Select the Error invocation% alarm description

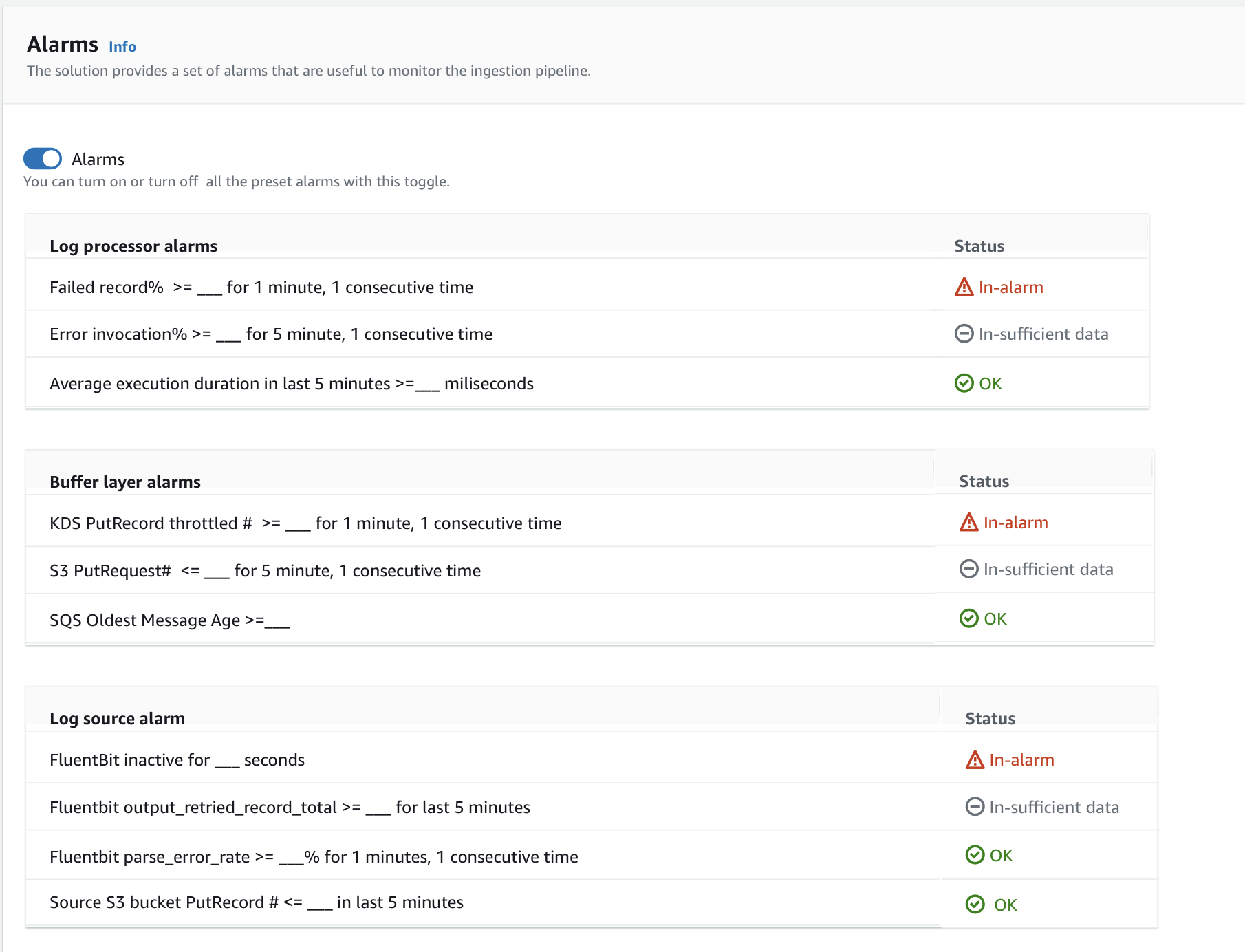point(271,334)
